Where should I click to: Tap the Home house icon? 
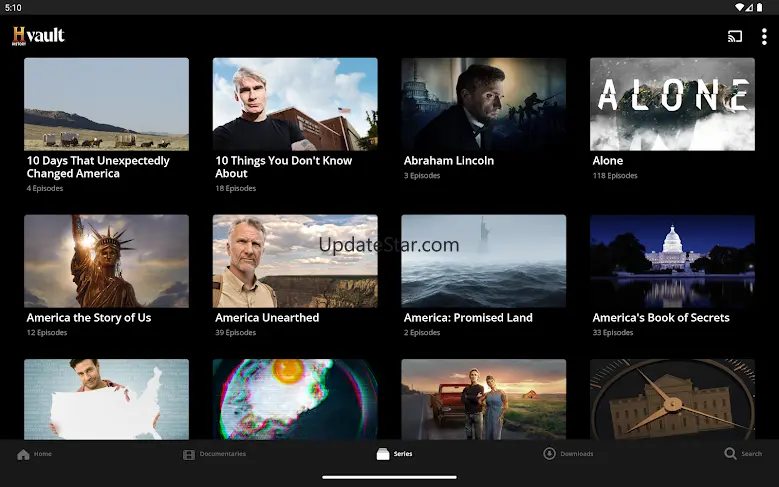point(23,454)
